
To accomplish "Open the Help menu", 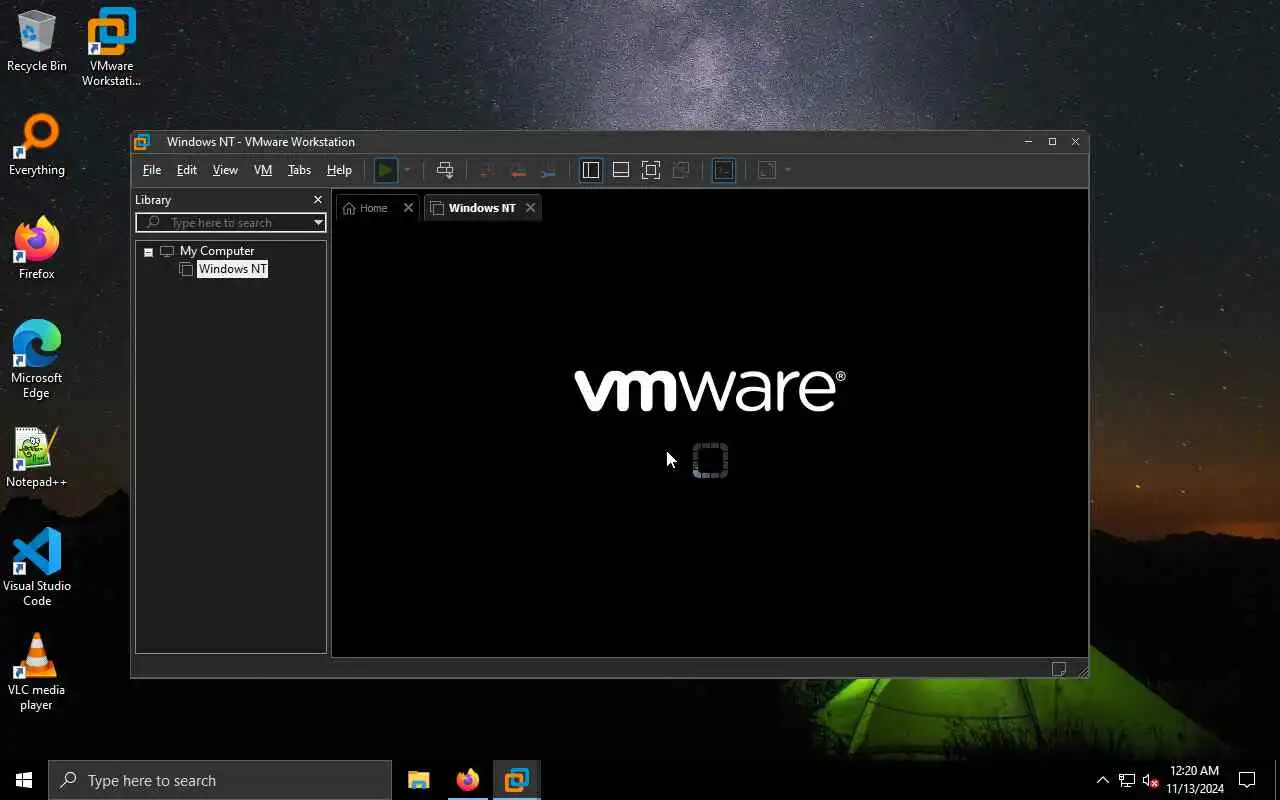I will click(x=339, y=170).
